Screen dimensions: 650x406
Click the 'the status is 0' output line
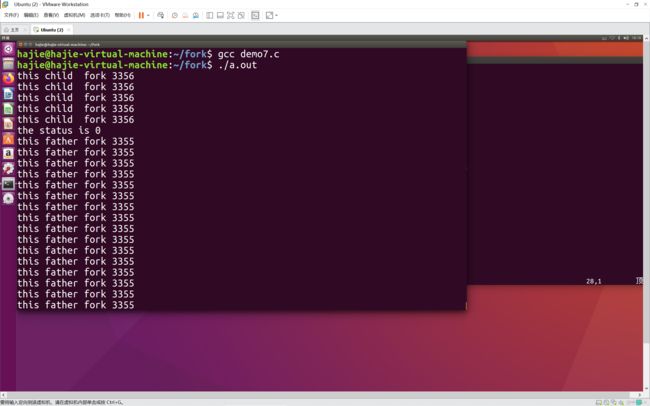59,131
